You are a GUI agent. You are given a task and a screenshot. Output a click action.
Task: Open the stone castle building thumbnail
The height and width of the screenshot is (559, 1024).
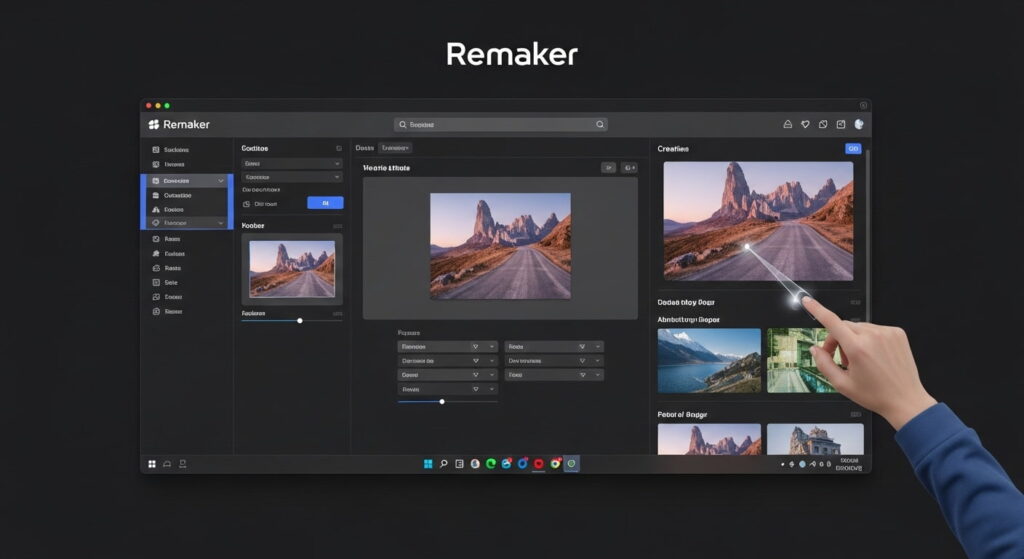tap(815, 439)
